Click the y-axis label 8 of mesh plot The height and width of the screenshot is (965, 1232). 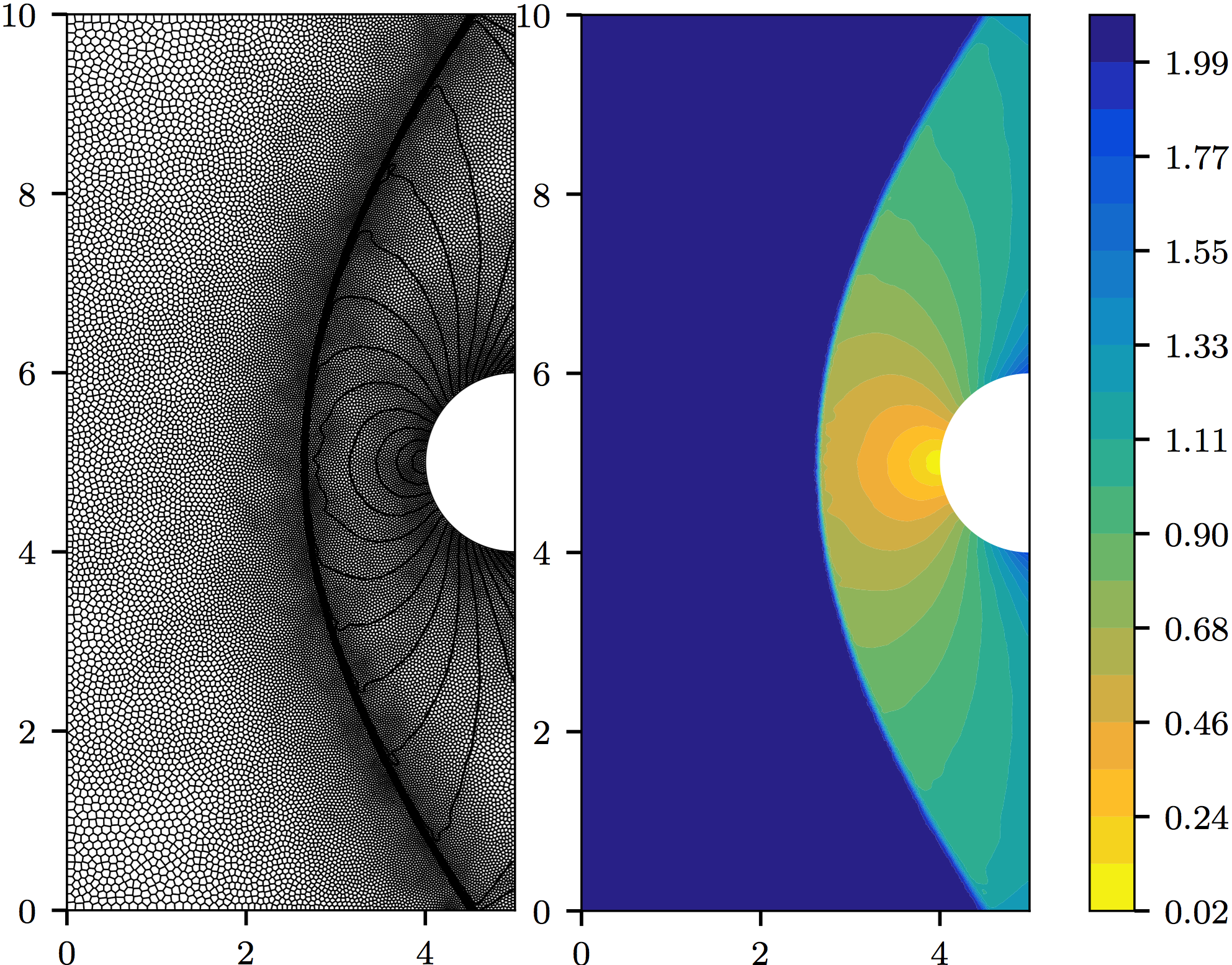pos(27,195)
